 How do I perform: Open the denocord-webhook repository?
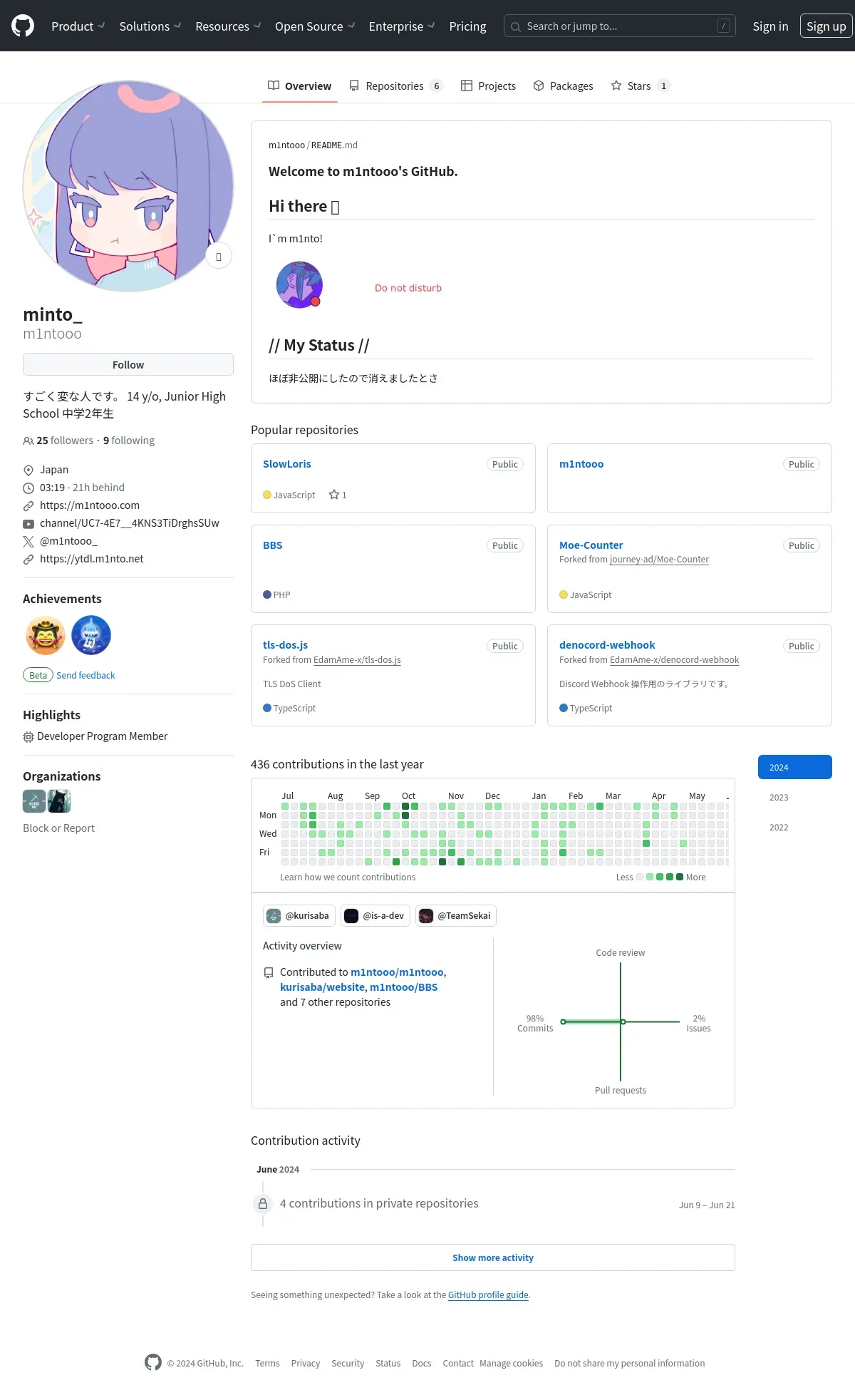click(607, 645)
